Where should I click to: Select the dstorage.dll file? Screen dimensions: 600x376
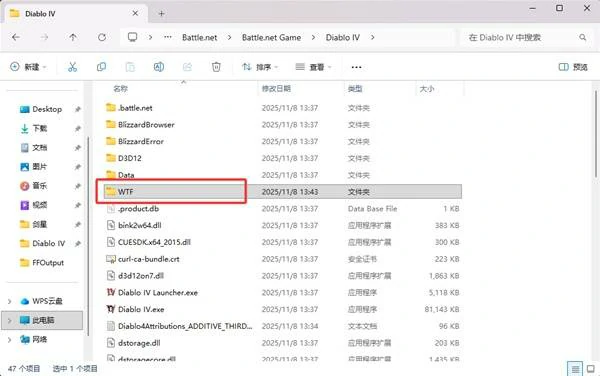(x=283, y=343)
